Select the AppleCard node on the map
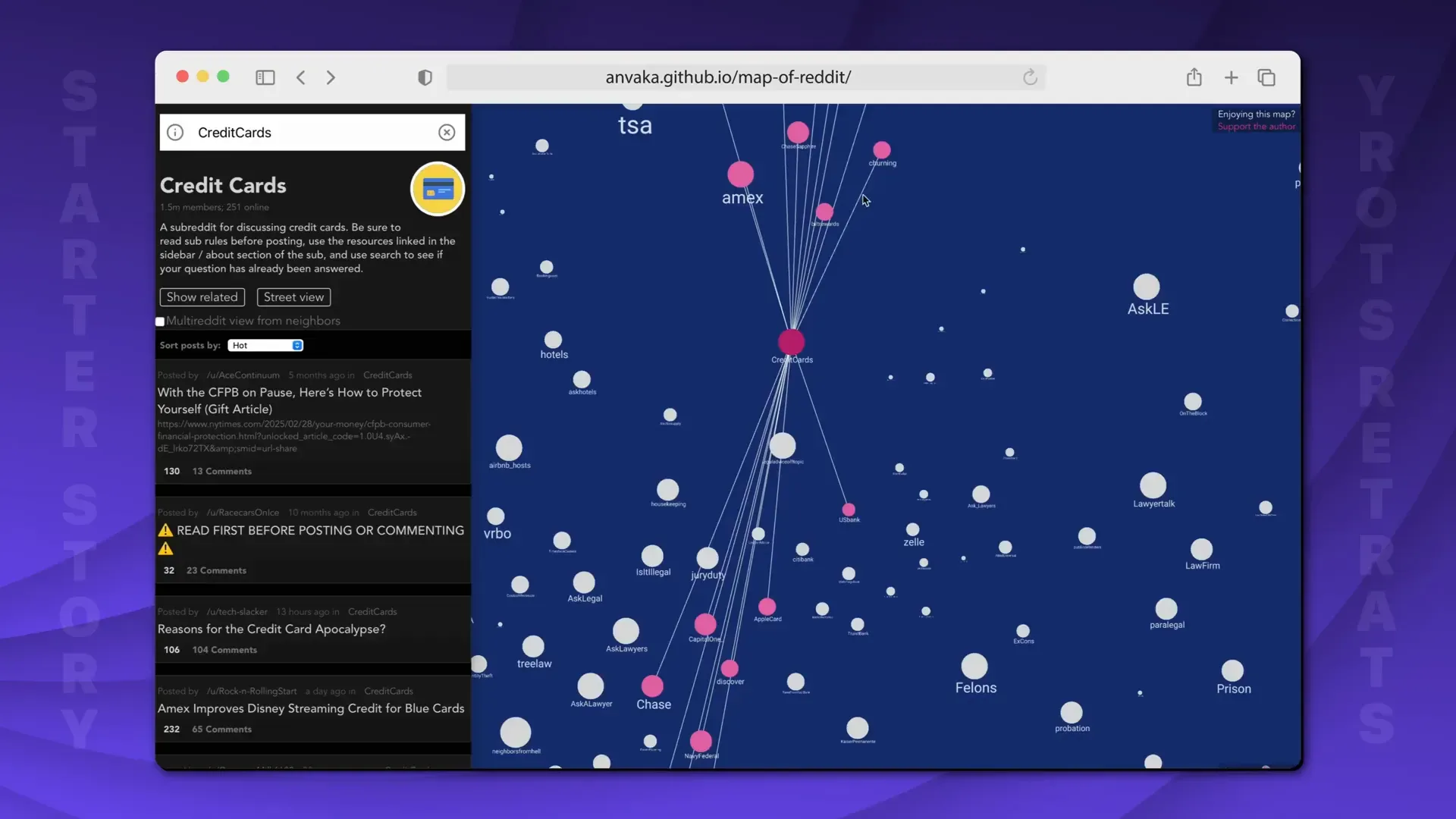 767,607
